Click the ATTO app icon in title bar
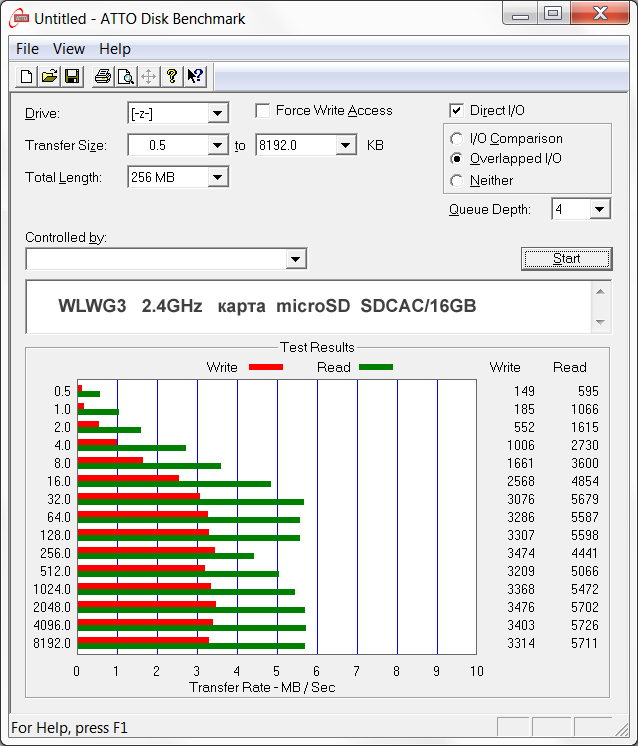This screenshot has width=638, height=746. click(x=18, y=18)
